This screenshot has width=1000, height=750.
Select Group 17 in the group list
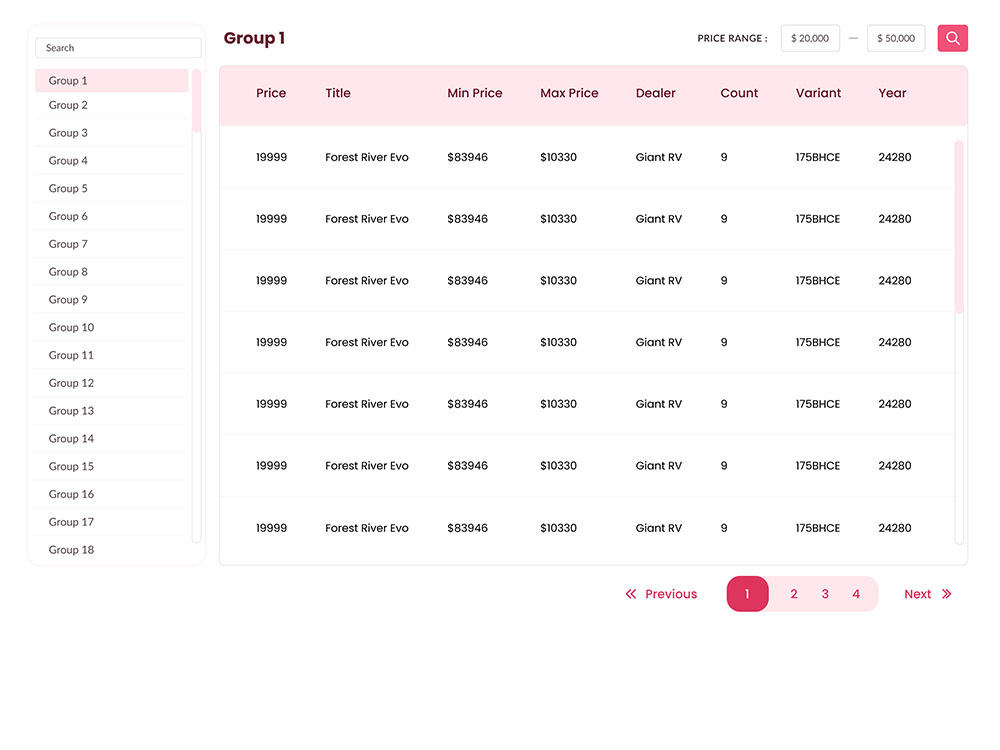click(112, 522)
